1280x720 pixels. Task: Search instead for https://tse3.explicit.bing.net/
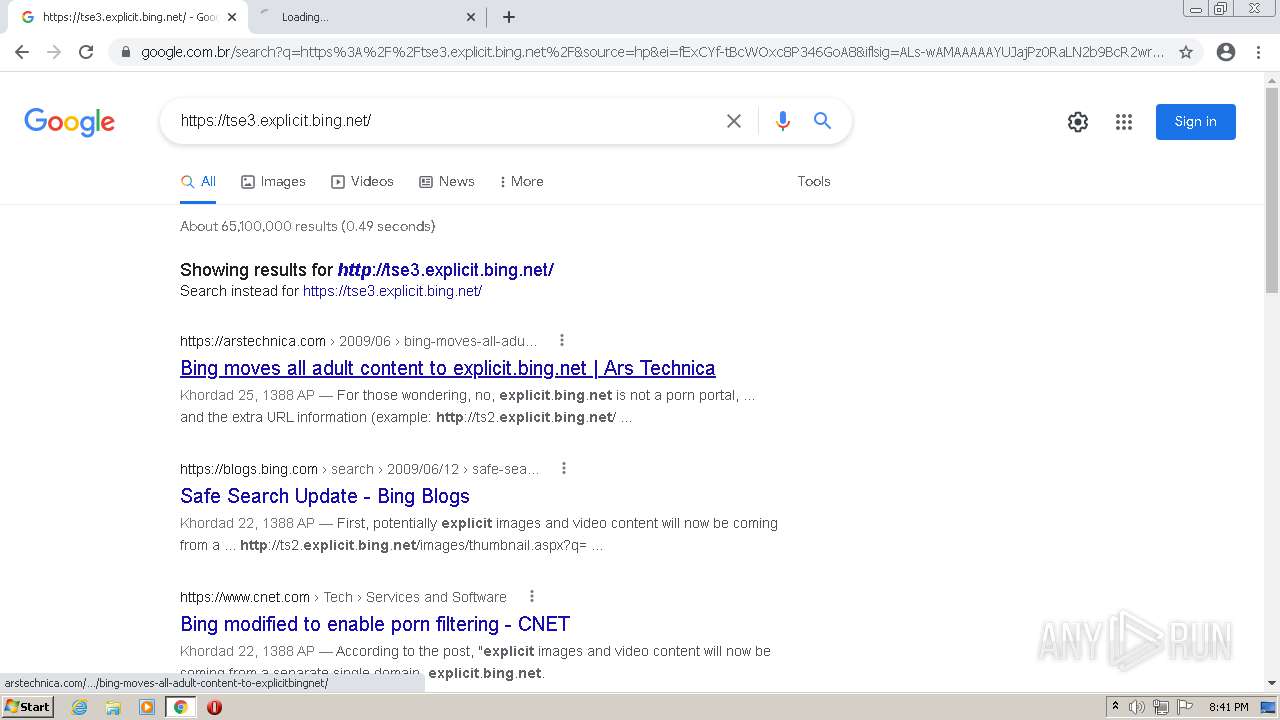pos(392,291)
